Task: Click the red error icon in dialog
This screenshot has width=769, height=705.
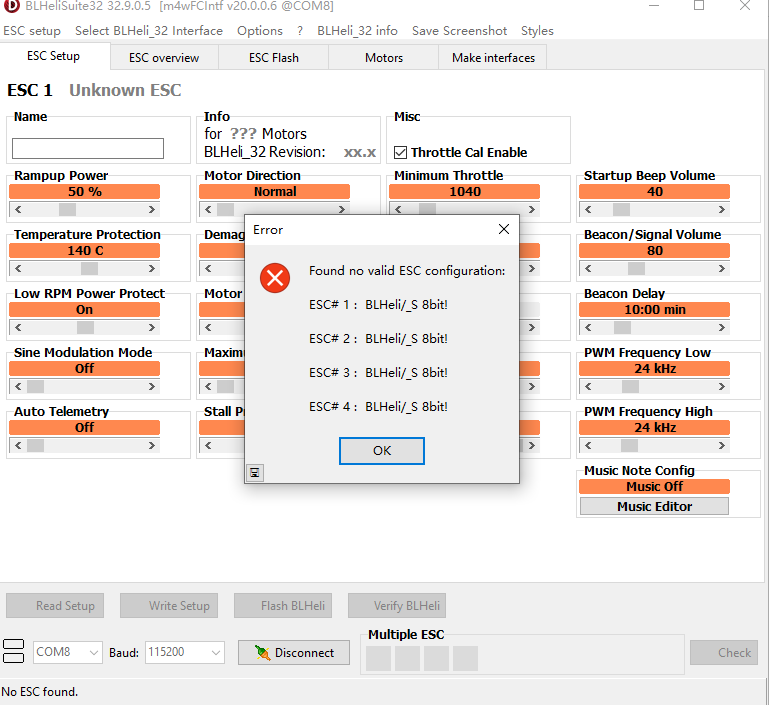Action: coord(275,278)
